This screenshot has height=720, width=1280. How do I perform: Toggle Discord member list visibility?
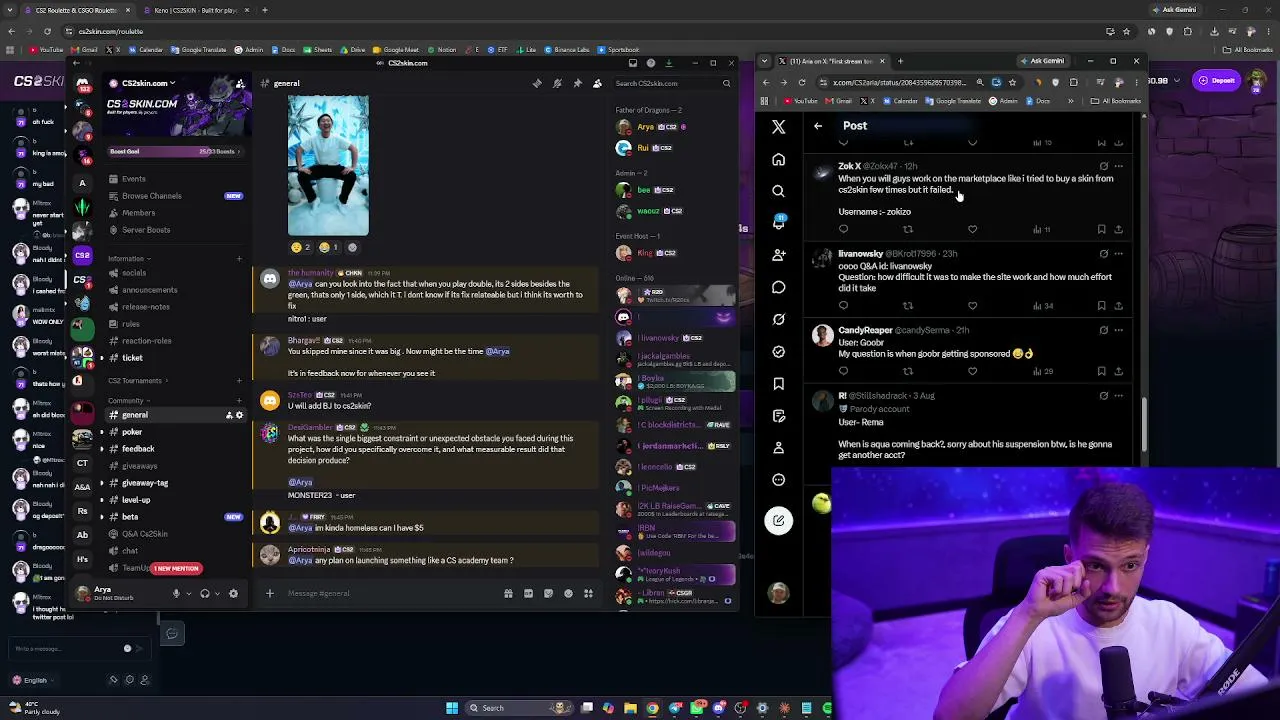click(597, 83)
